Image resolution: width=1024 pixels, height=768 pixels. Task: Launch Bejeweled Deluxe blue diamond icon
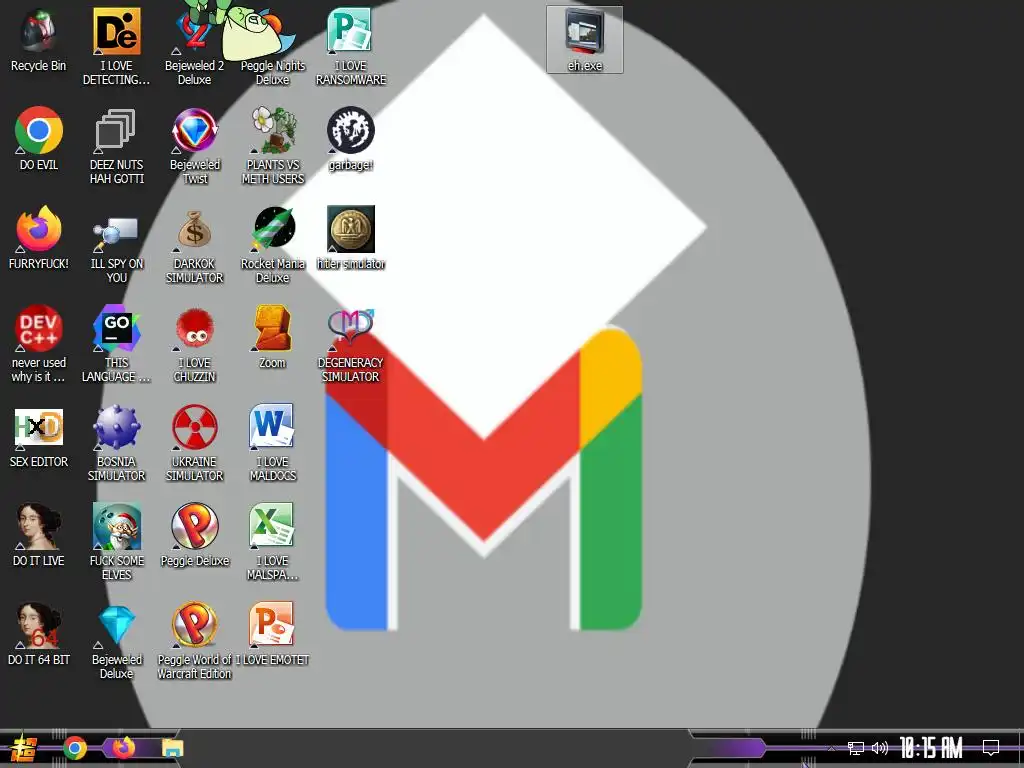click(x=116, y=642)
